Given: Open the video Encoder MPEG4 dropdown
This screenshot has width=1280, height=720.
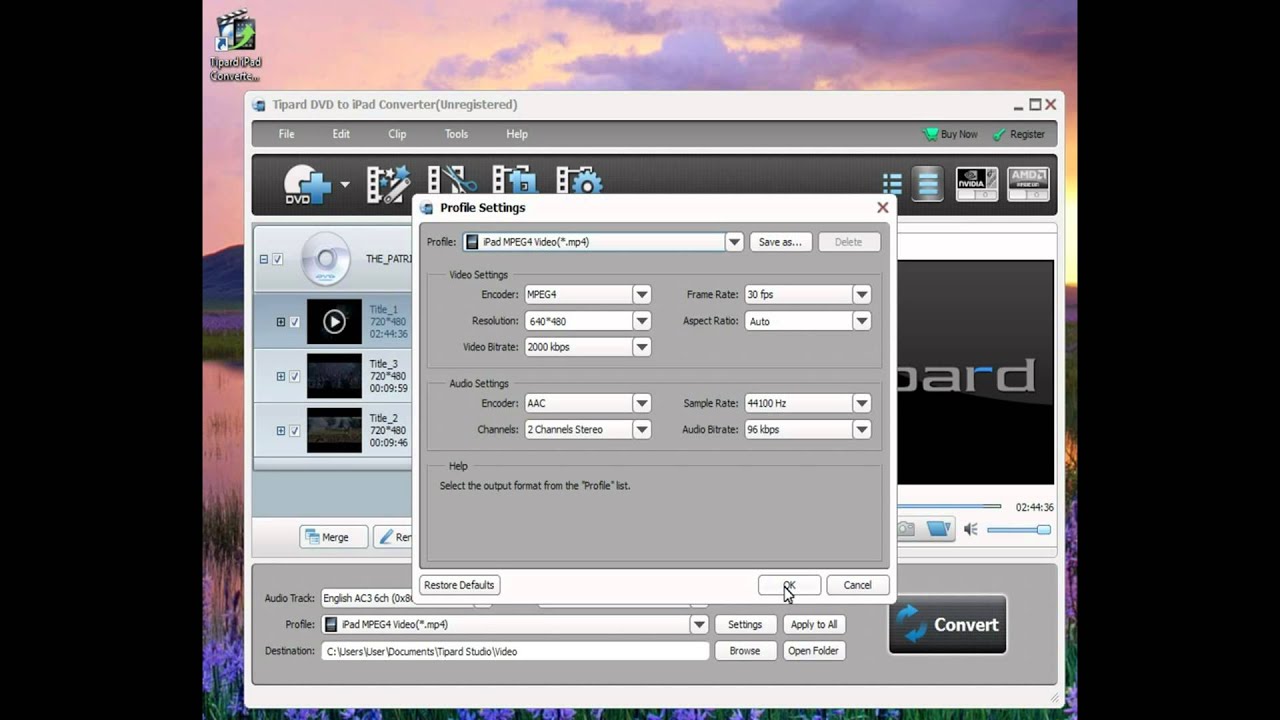Looking at the screenshot, I should (x=642, y=295).
